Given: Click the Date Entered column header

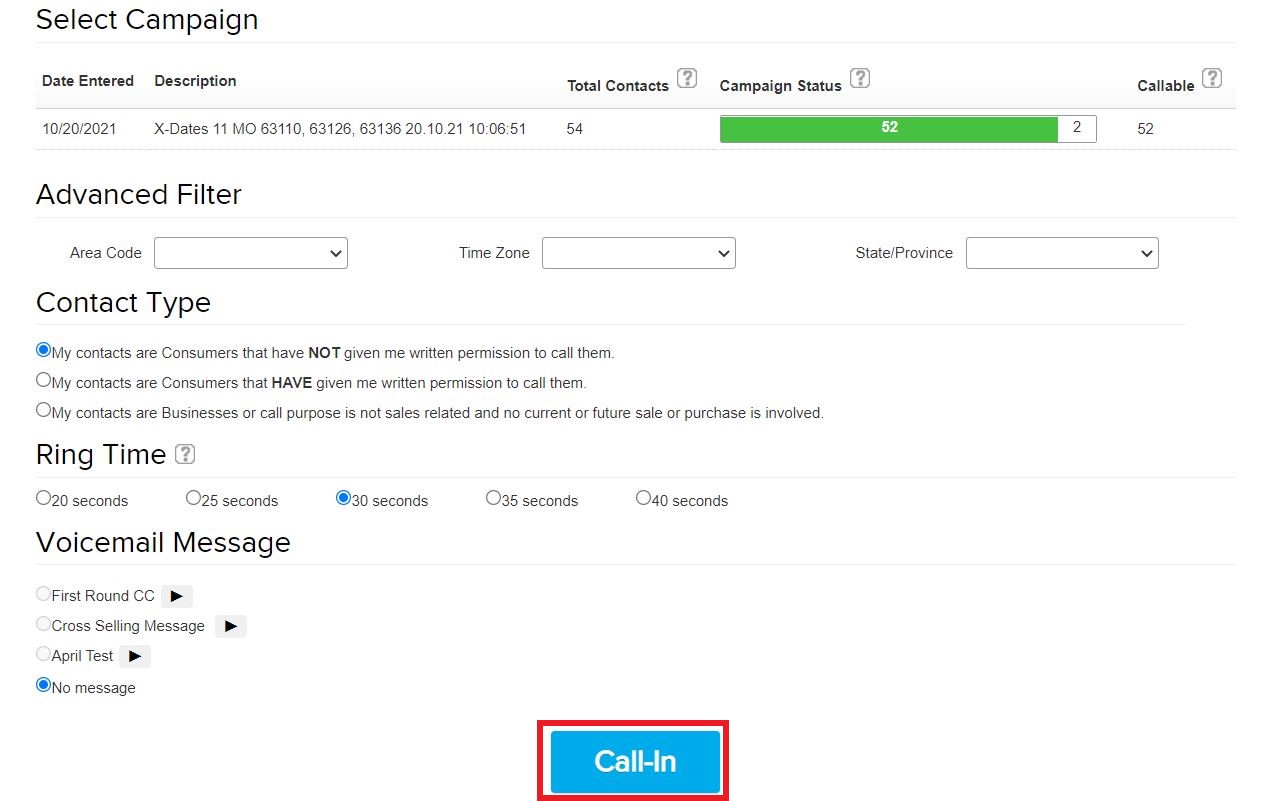Looking at the screenshot, I should coord(88,81).
